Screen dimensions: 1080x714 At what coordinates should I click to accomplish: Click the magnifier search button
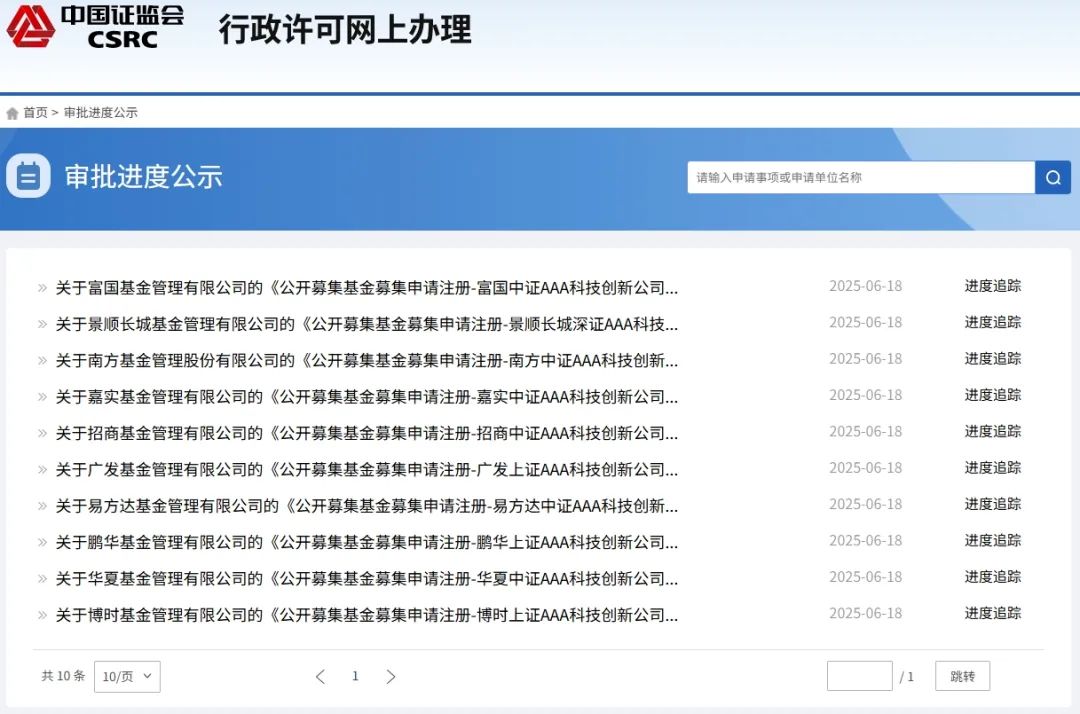pyautogui.click(x=1053, y=178)
